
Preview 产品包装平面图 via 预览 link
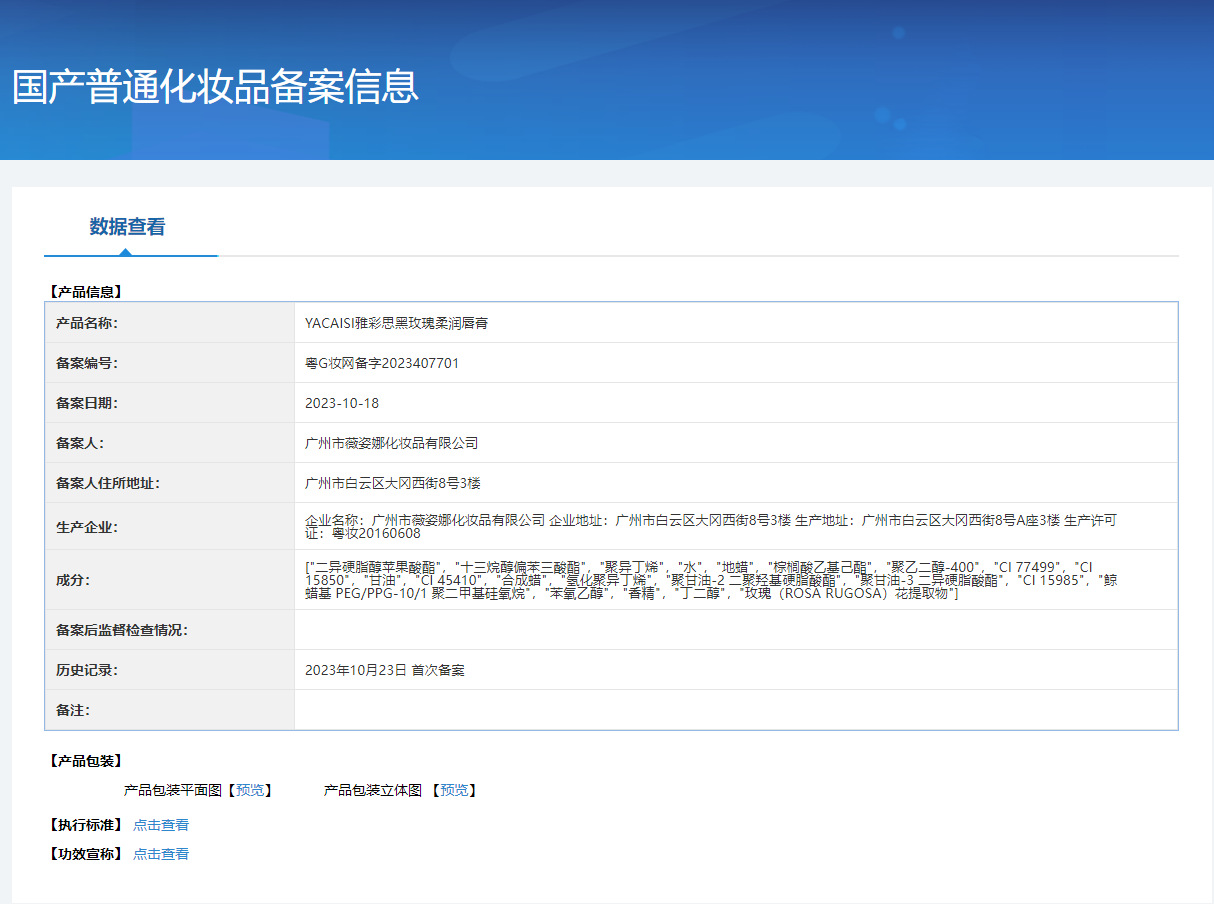[250, 790]
